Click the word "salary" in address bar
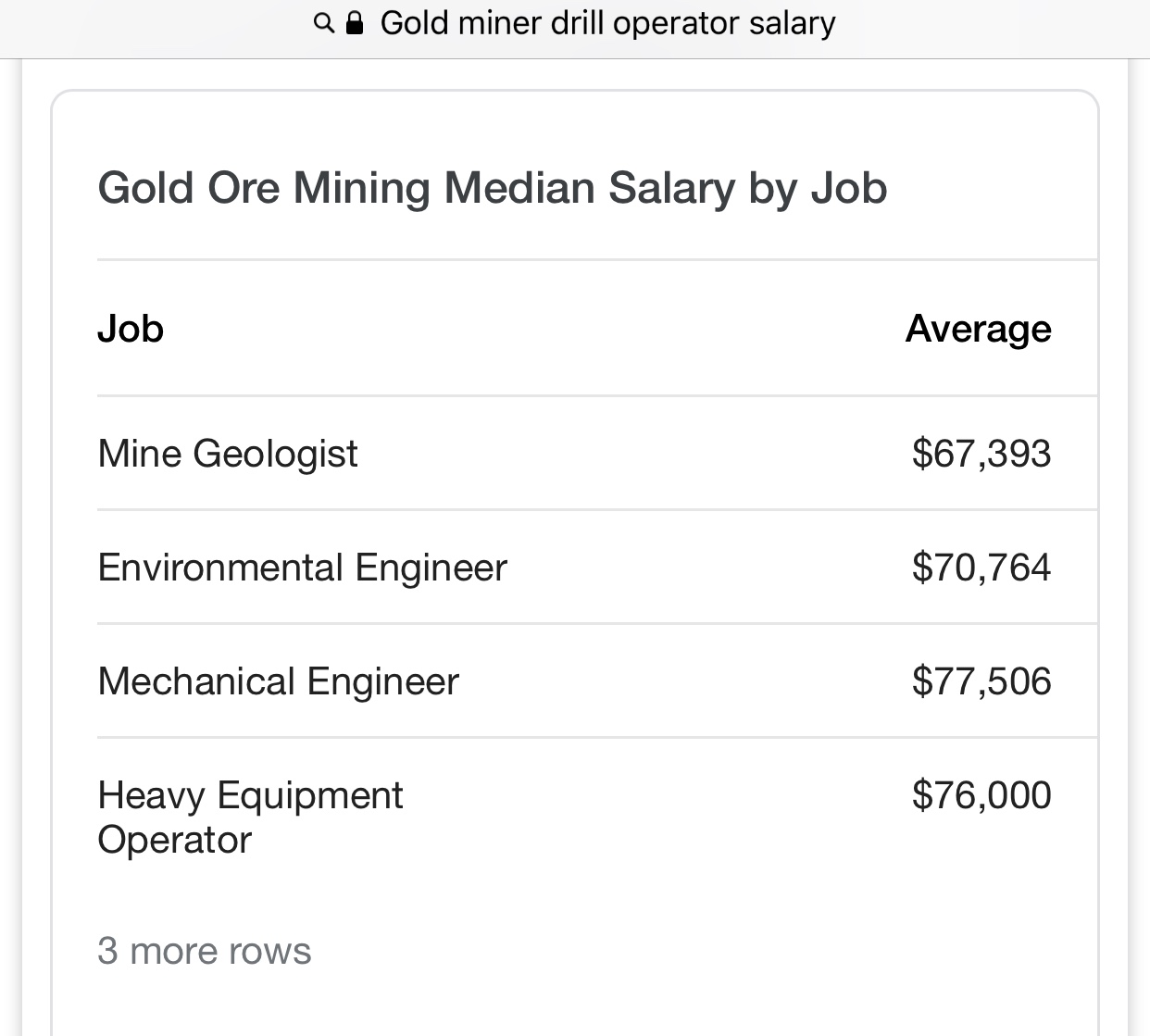The image size is (1150, 1036). coord(793,23)
